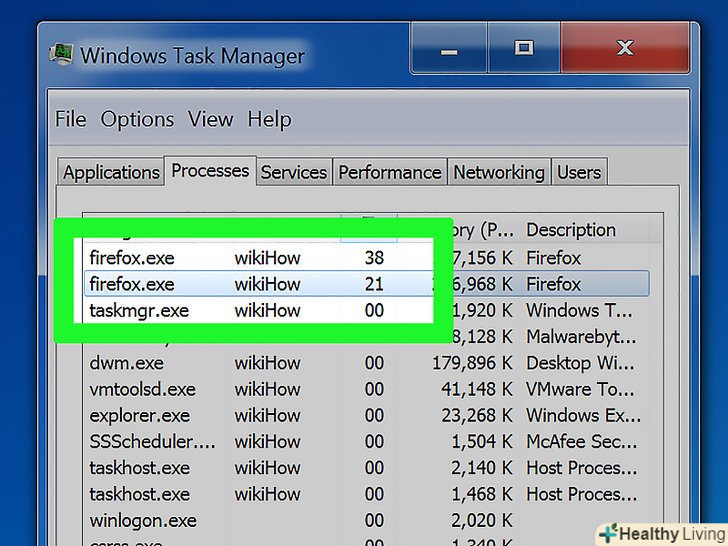Maximize the Task Manager window
This screenshot has width=728, height=546.
(523, 47)
